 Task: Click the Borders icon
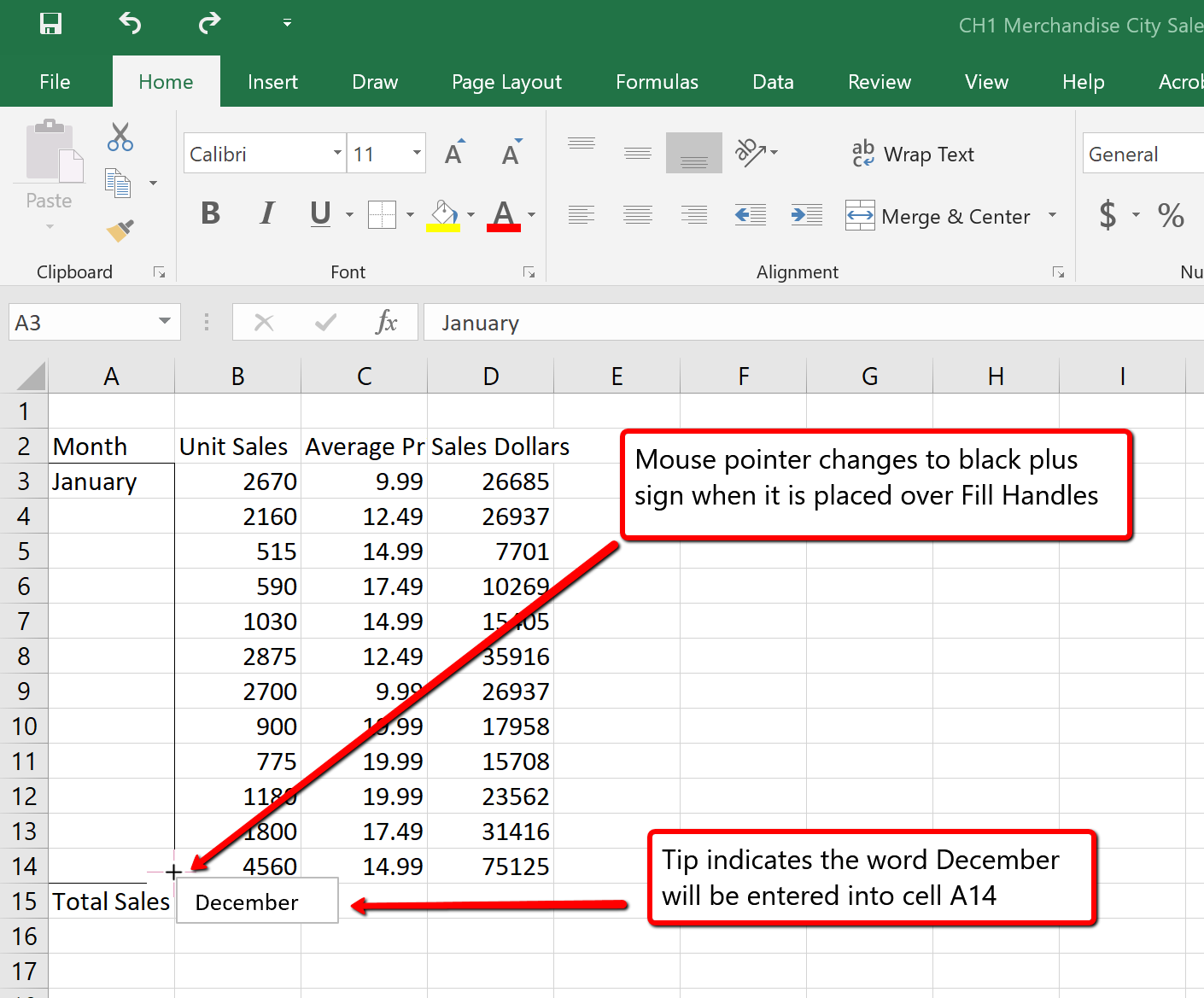click(382, 214)
